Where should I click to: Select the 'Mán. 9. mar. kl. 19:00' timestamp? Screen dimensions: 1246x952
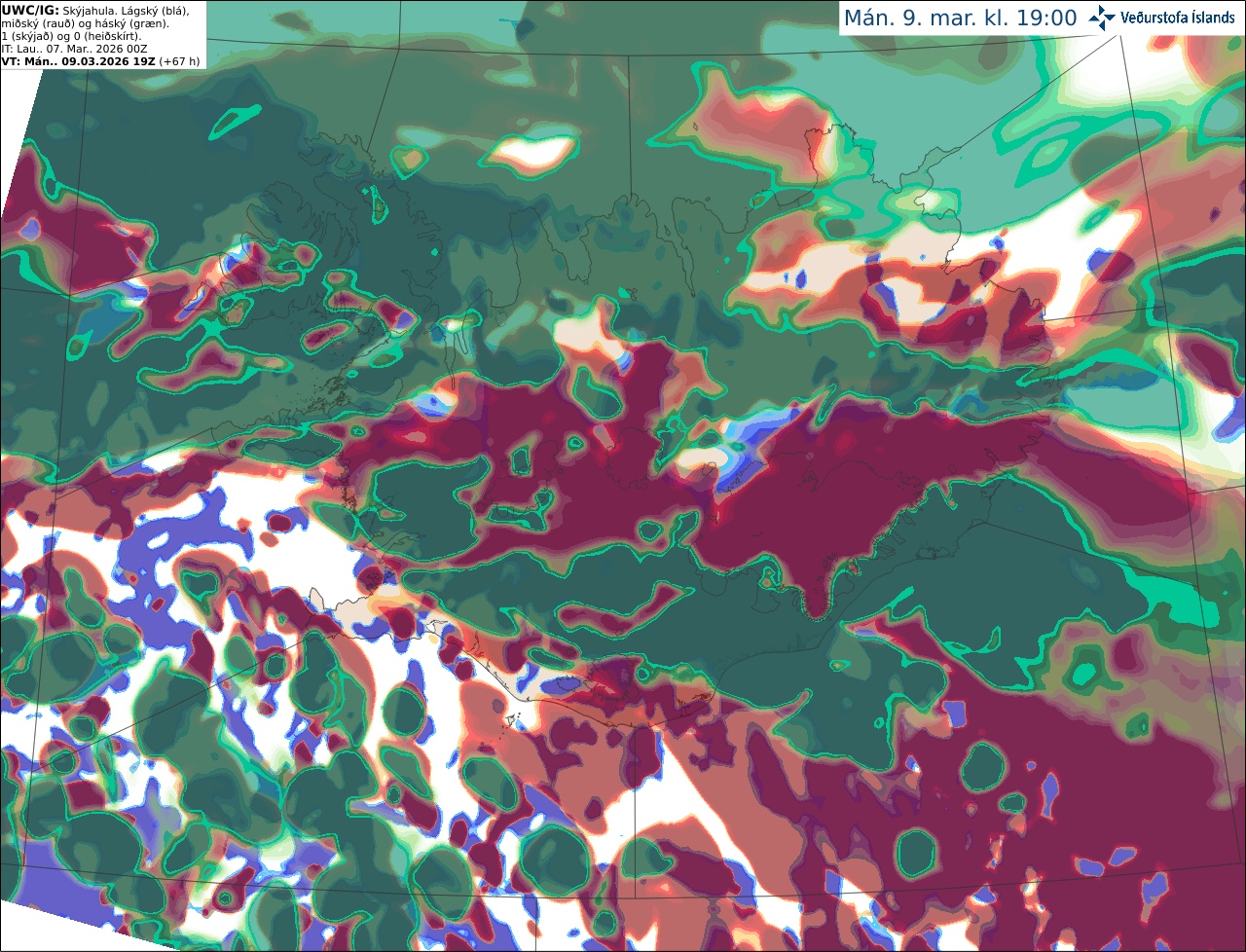960,18
